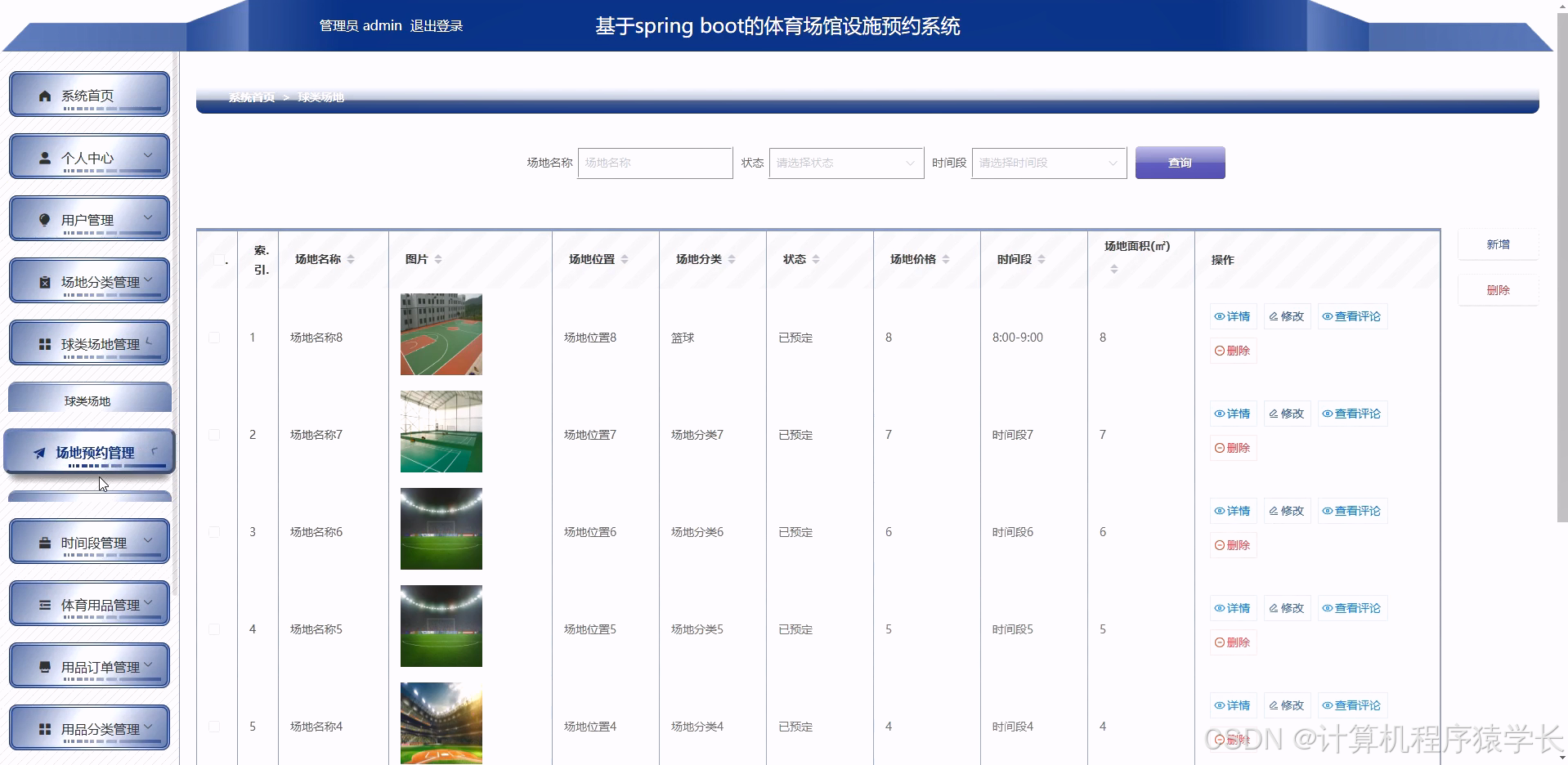This screenshot has height=765, width=1568.
Task: Select the paper plane icon on 场地预约管理
Action: 39,454
